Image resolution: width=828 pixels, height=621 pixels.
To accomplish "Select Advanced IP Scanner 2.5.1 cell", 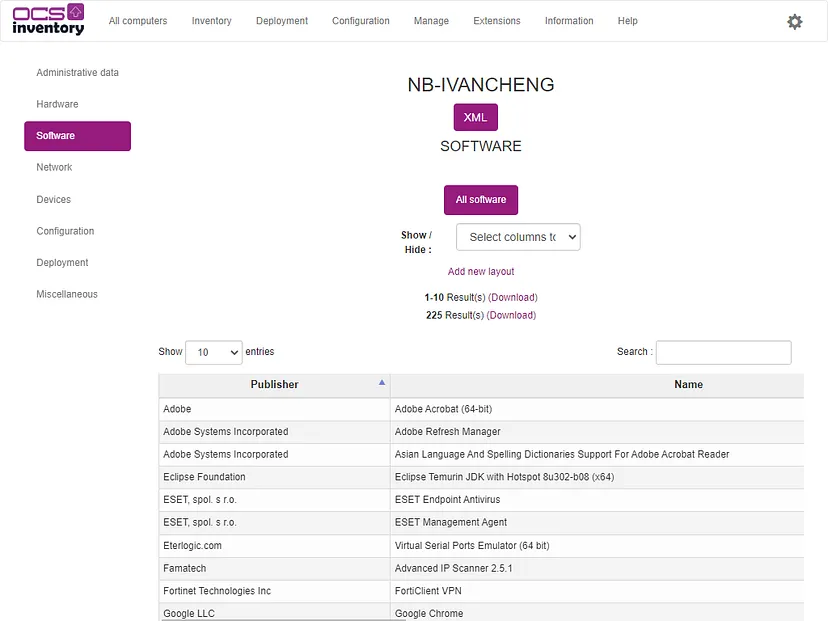I will (597, 568).
